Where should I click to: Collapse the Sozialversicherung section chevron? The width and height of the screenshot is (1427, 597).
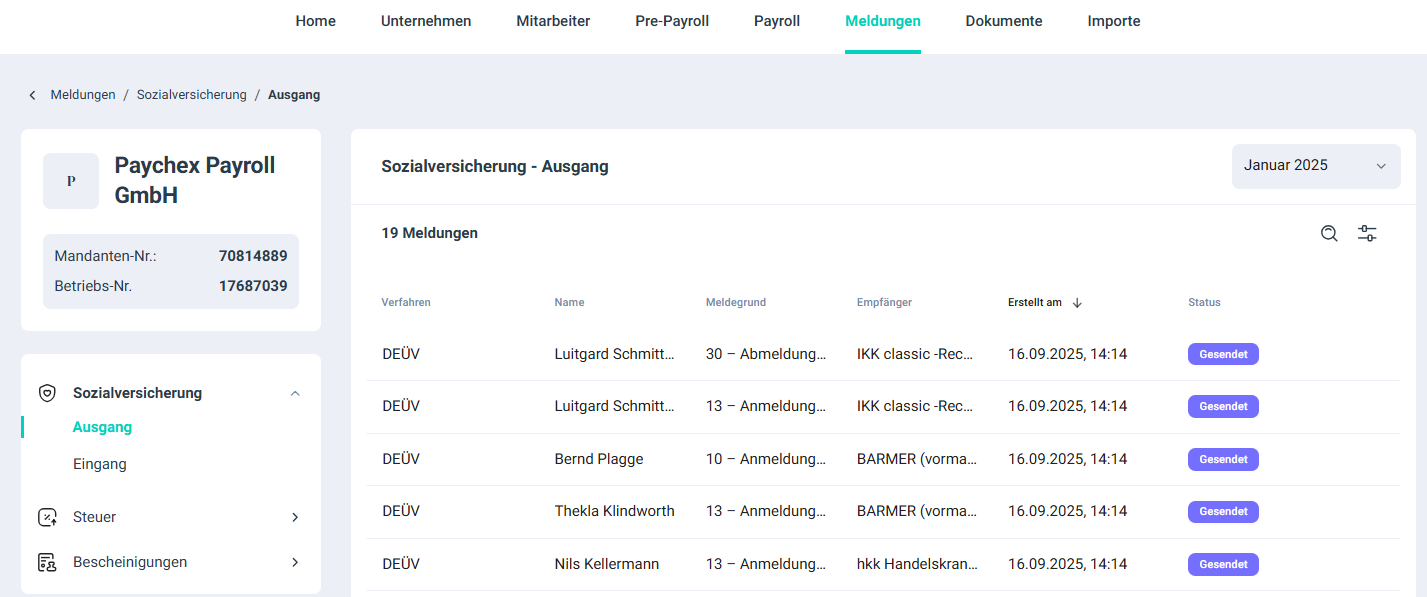[x=295, y=393]
